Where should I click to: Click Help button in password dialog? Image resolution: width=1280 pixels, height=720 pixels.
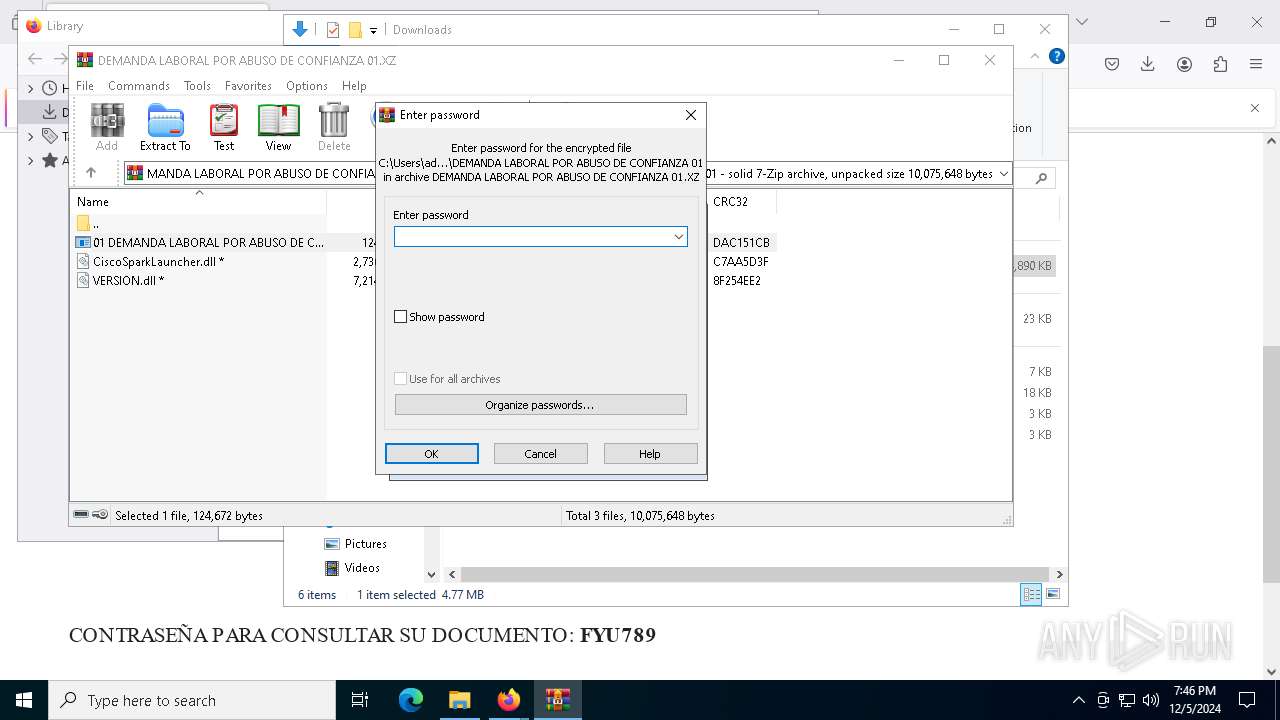[x=650, y=454]
